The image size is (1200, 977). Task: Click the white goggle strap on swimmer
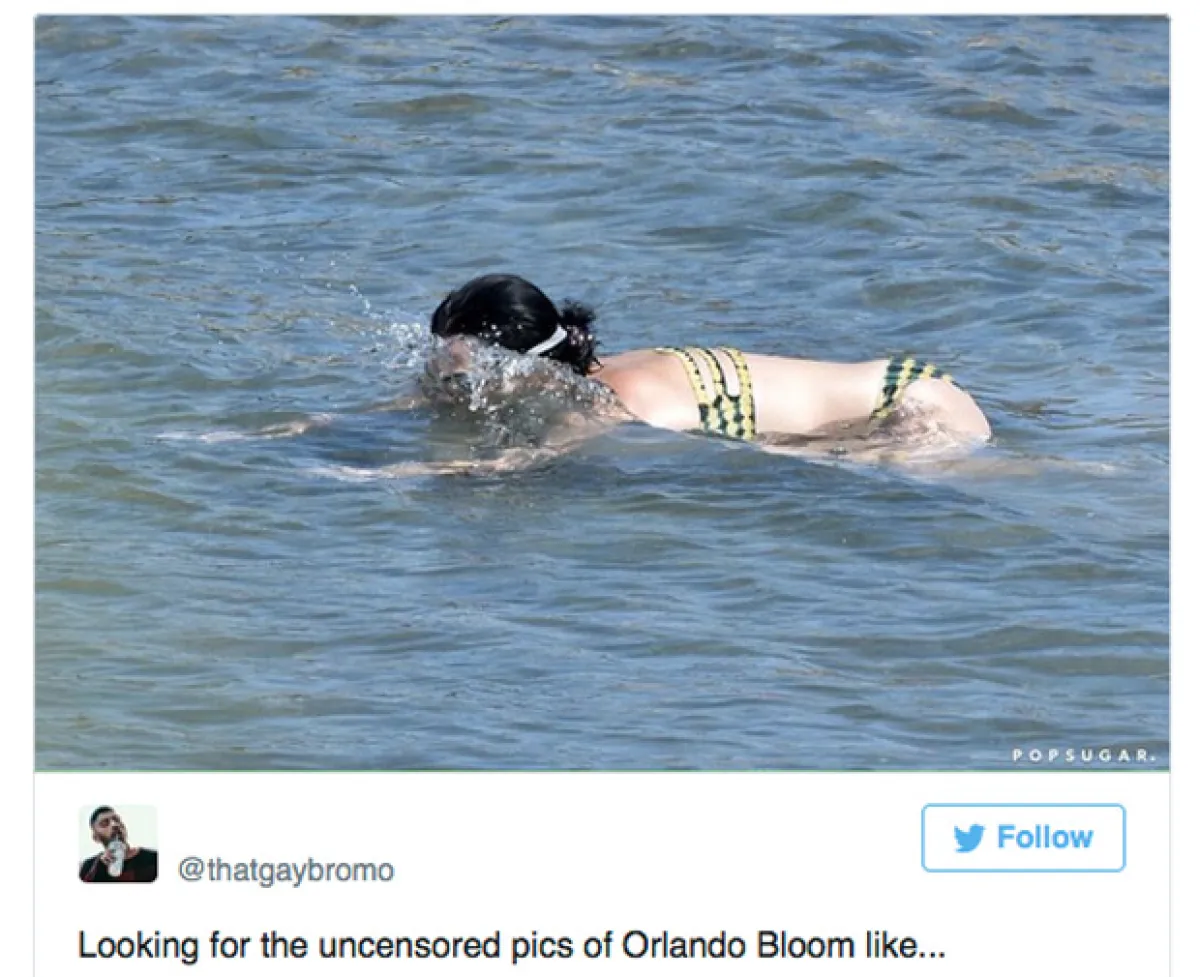[x=547, y=342]
